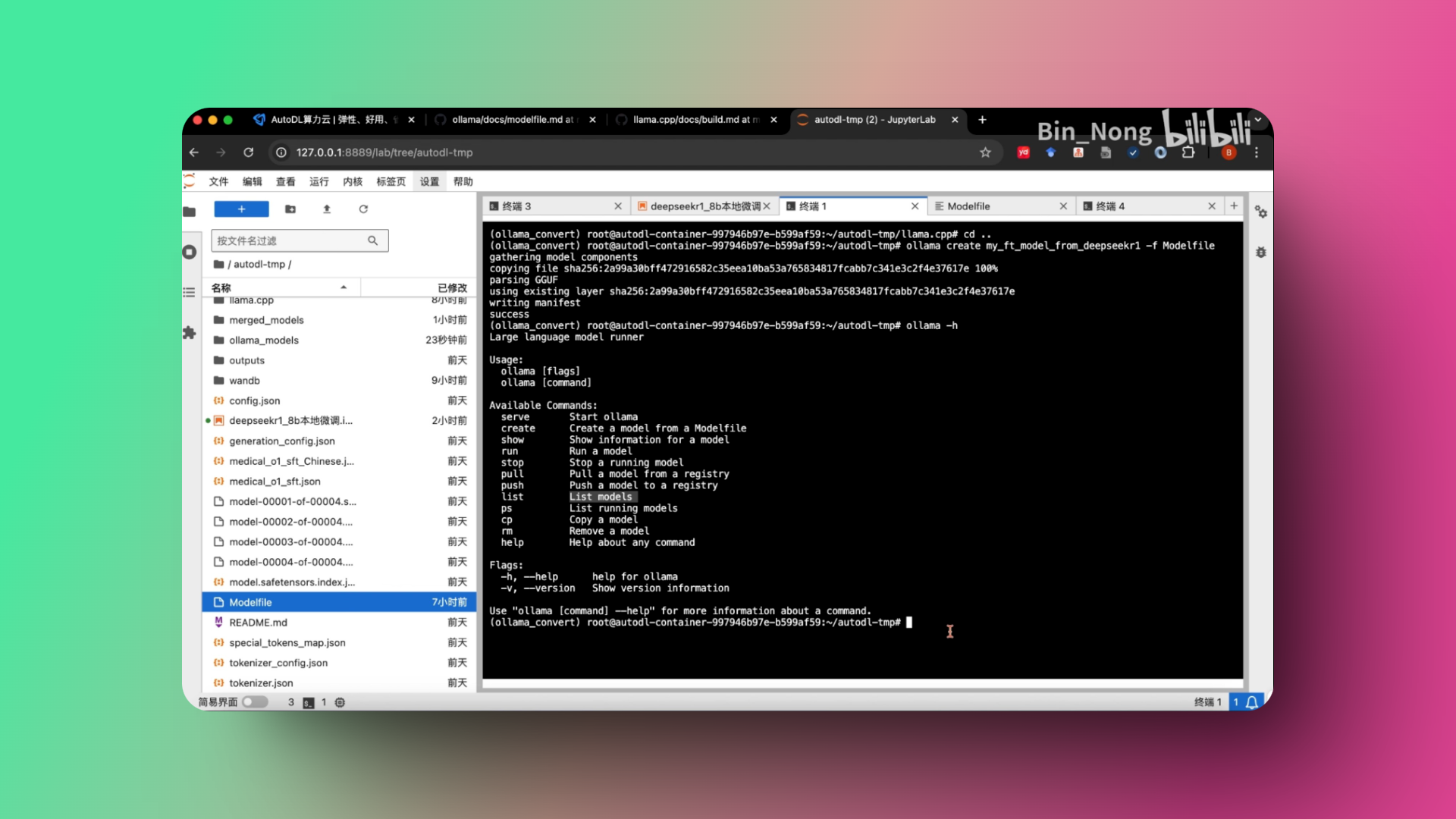Bookmark this page with the star icon
The height and width of the screenshot is (819, 1456).
coord(985,152)
